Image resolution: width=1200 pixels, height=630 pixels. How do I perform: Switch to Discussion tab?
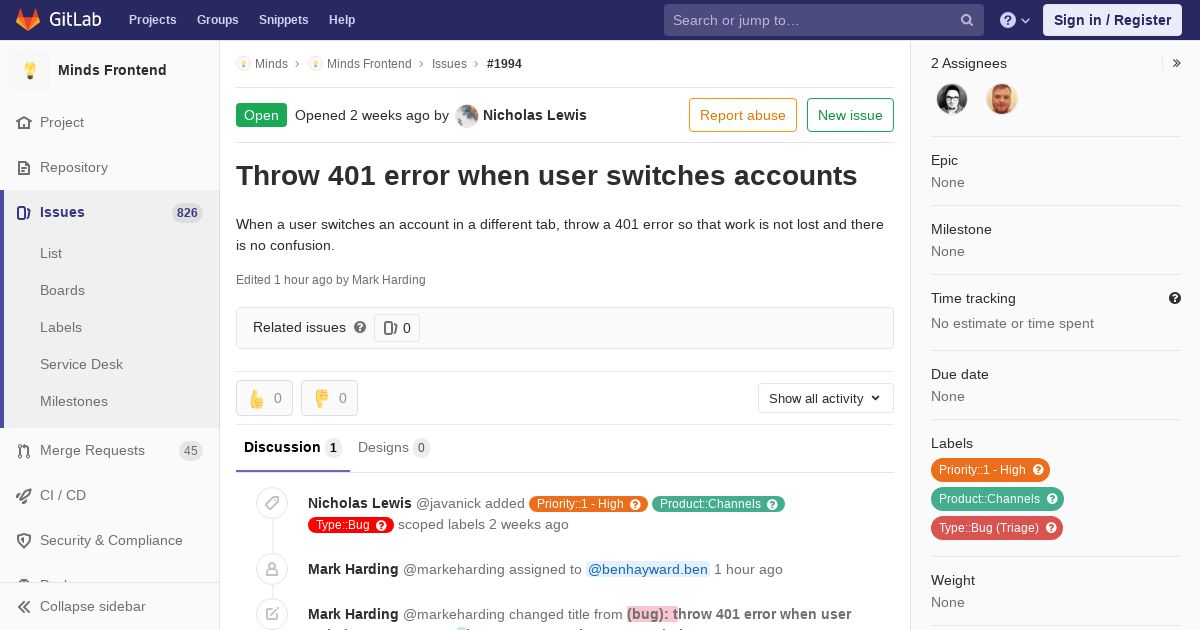pyautogui.click(x=293, y=447)
